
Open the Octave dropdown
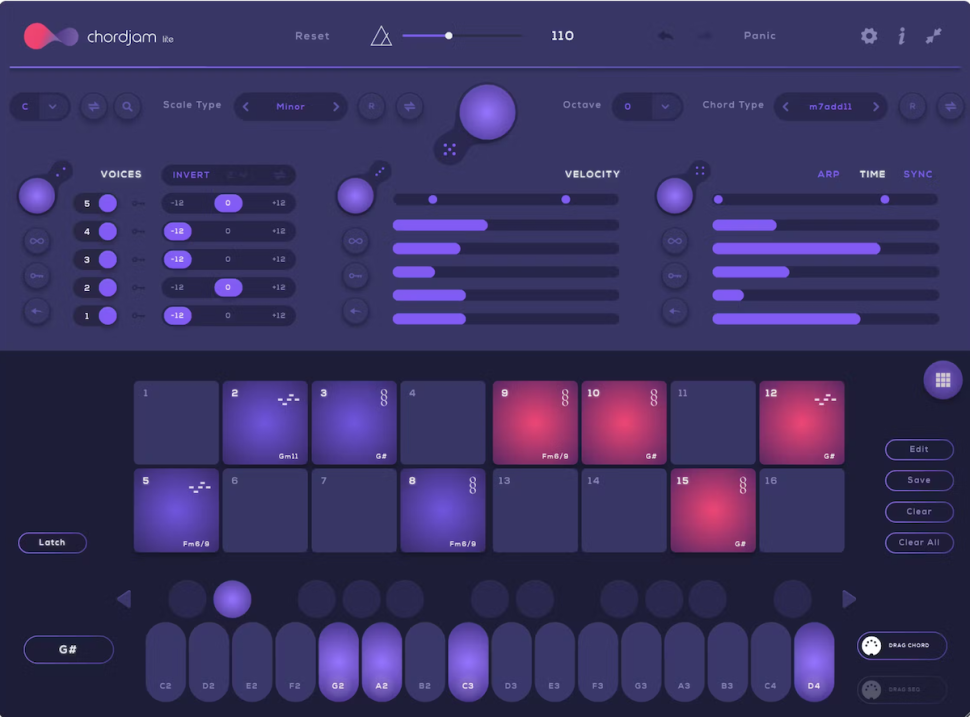click(x=647, y=106)
